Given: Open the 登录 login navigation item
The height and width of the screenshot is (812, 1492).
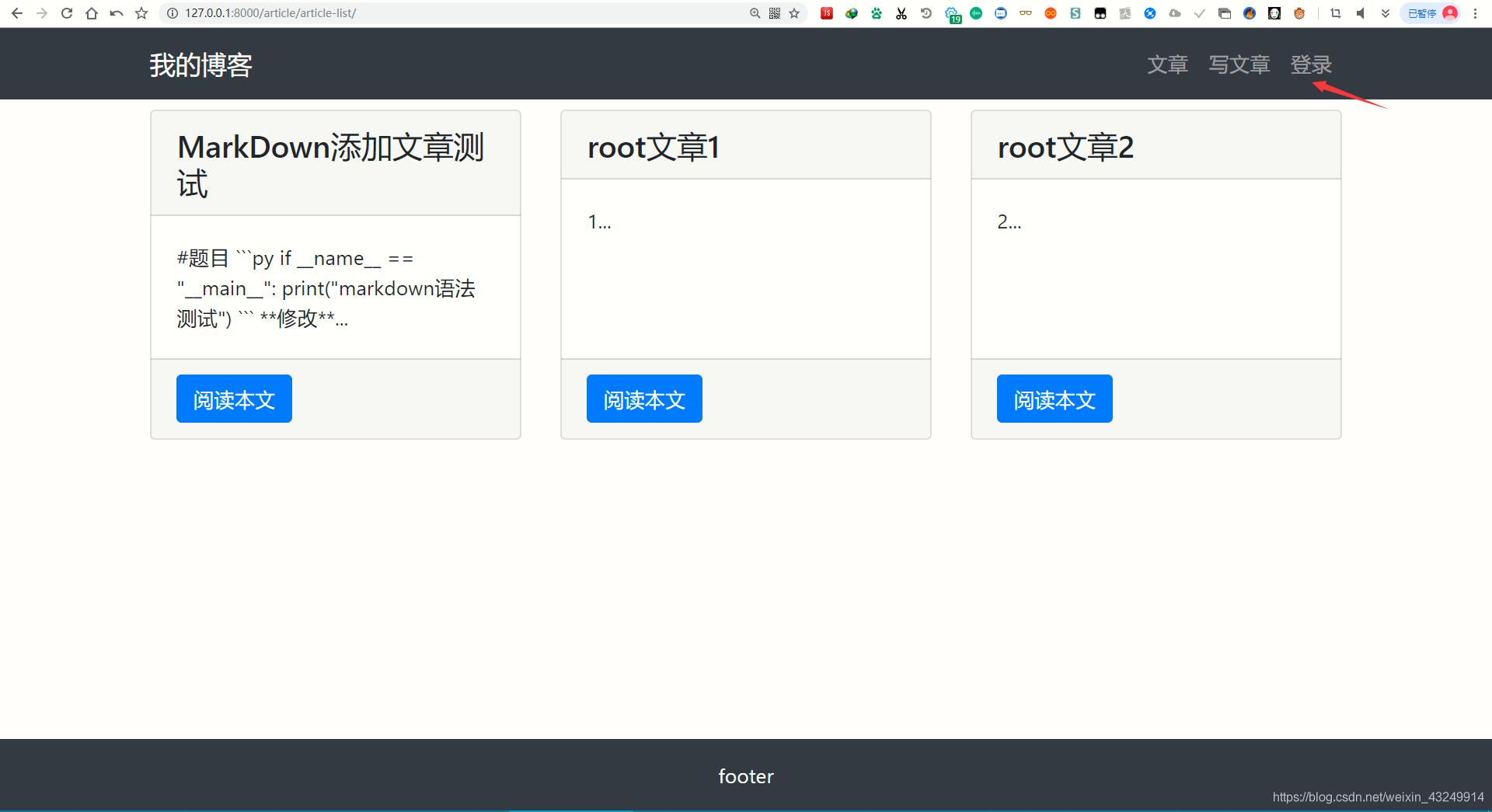Looking at the screenshot, I should tap(1311, 64).
